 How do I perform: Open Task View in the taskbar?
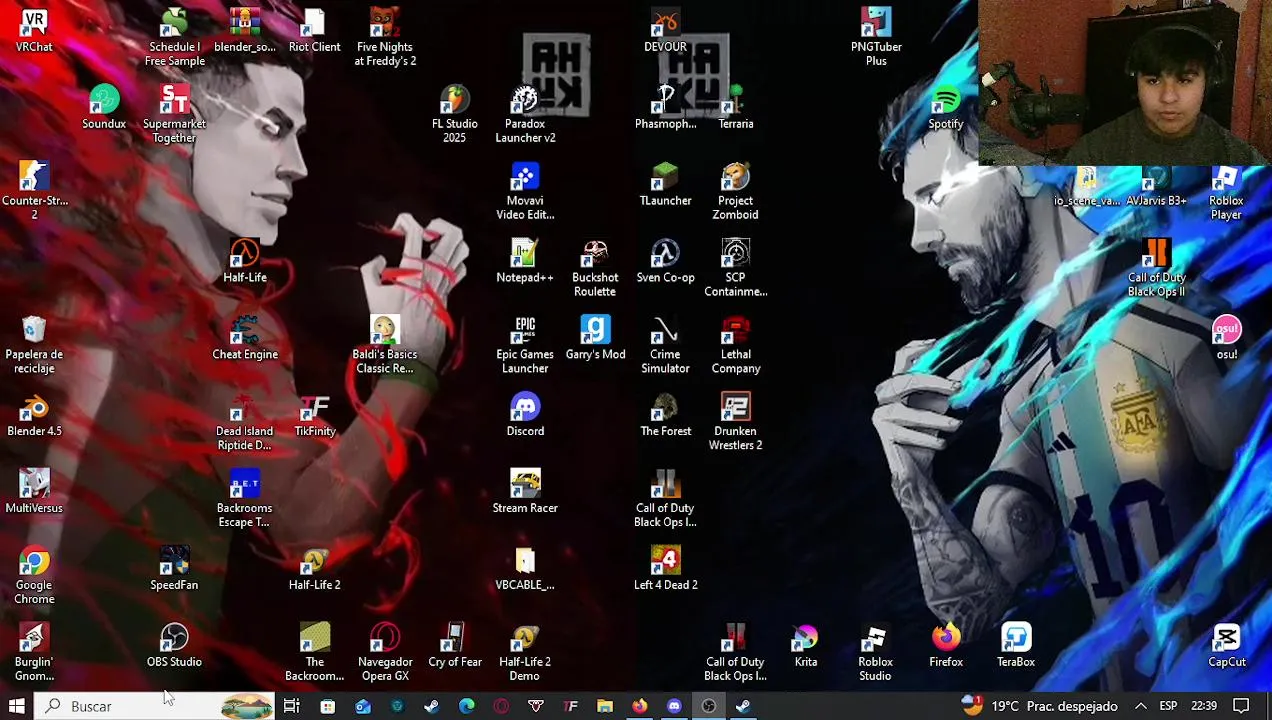[292, 706]
